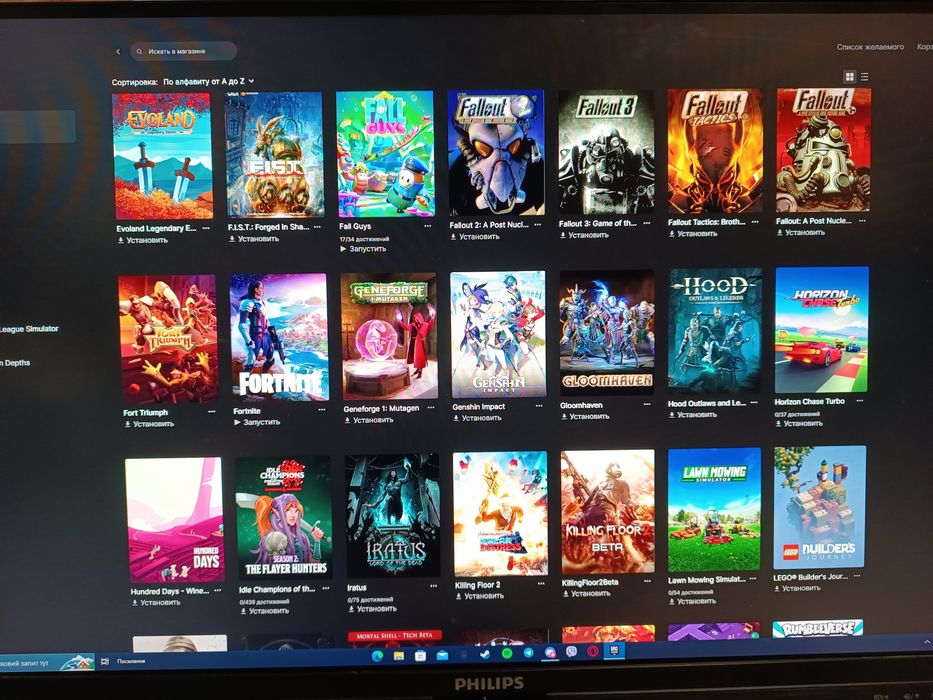Install Fallout 2
The height and width of the screenshot is (700, 933).
[x=474, y=237]
